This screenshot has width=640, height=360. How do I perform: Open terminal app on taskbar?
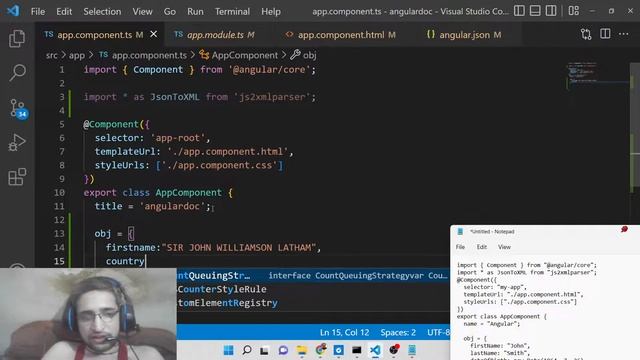[x=357, y=350]
